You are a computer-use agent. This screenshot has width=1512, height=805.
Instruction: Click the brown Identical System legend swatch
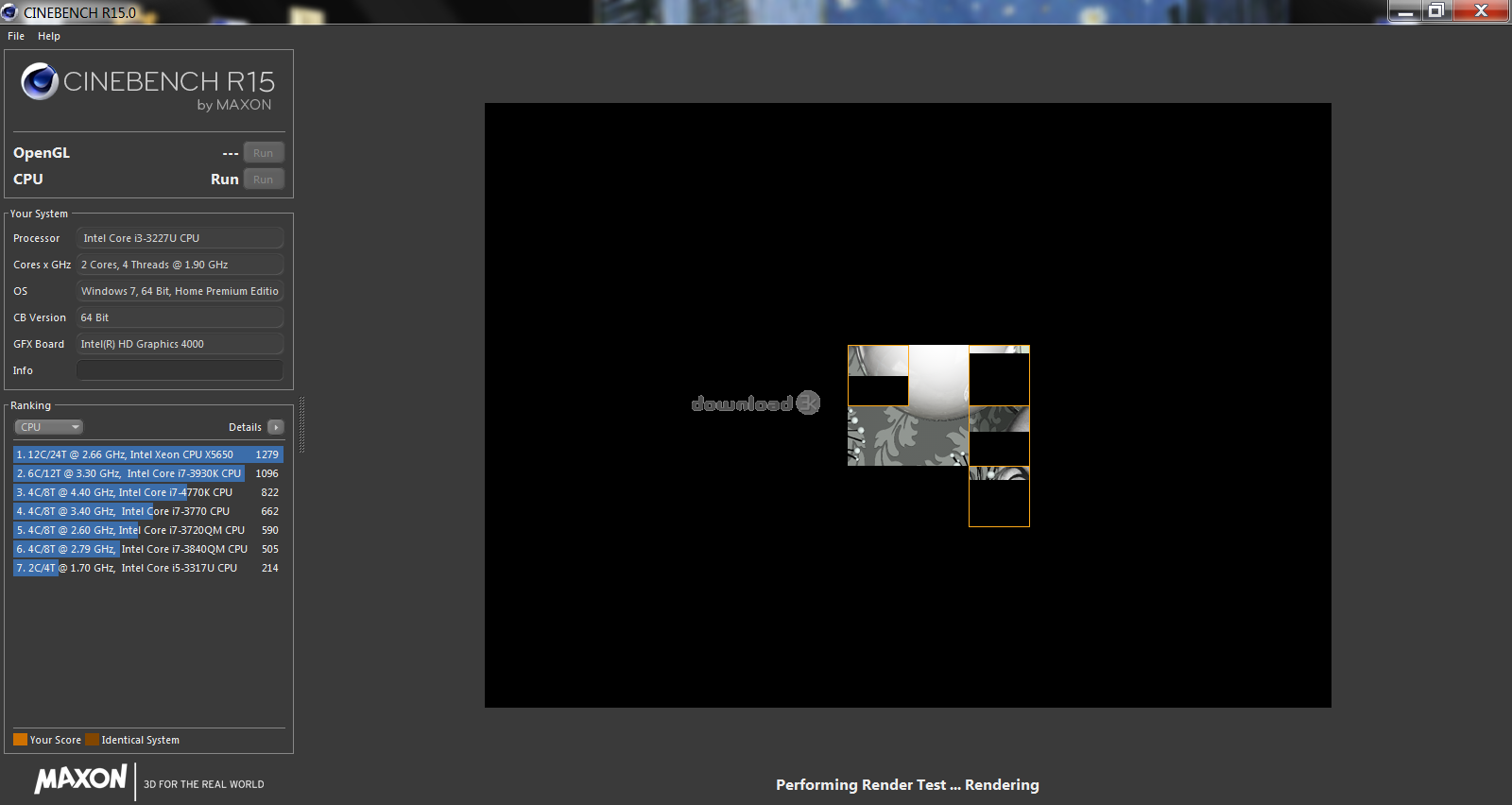point(92,740)
